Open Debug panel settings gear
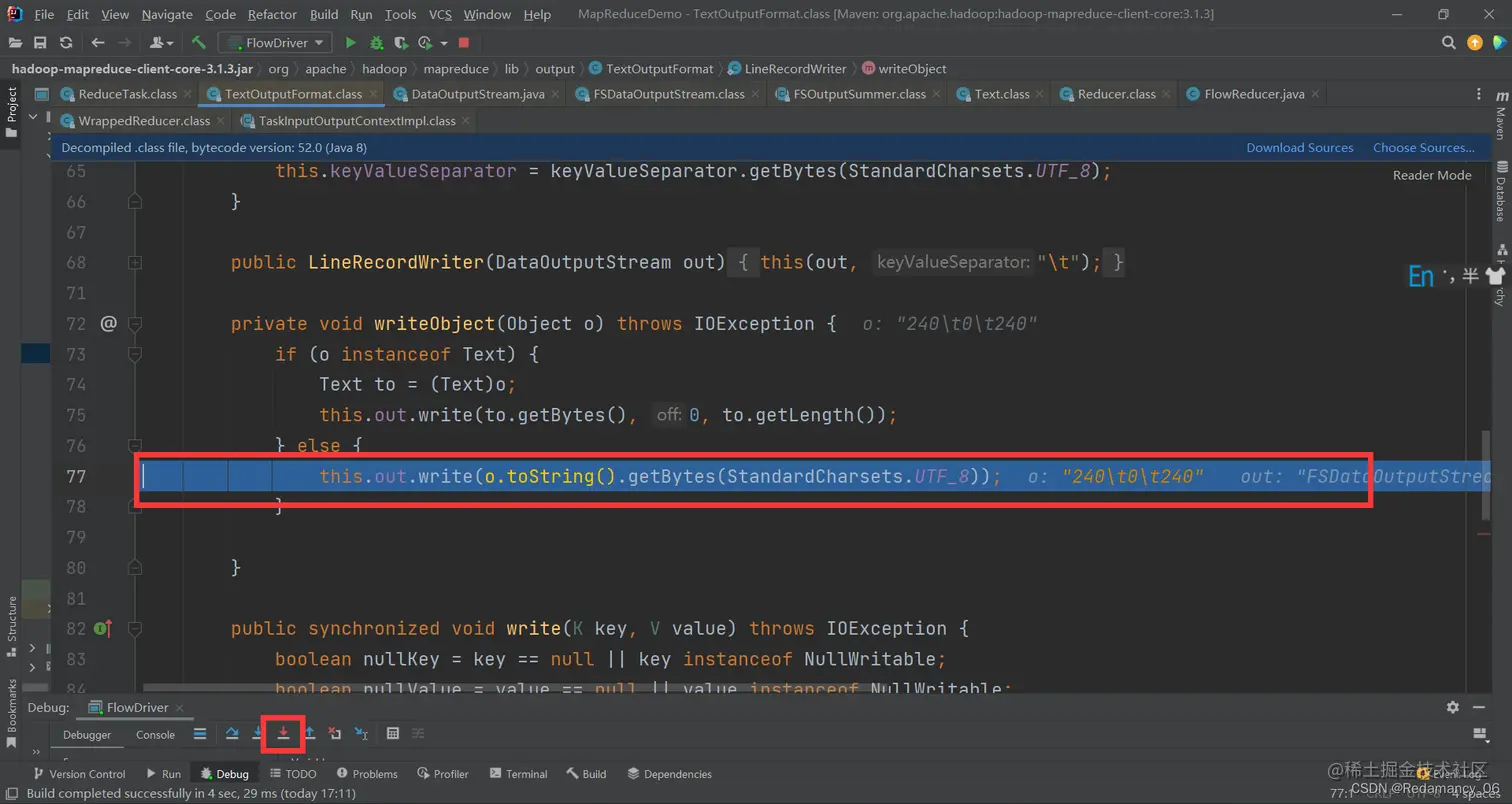1512x804 pixels. tap(1453, 707)
